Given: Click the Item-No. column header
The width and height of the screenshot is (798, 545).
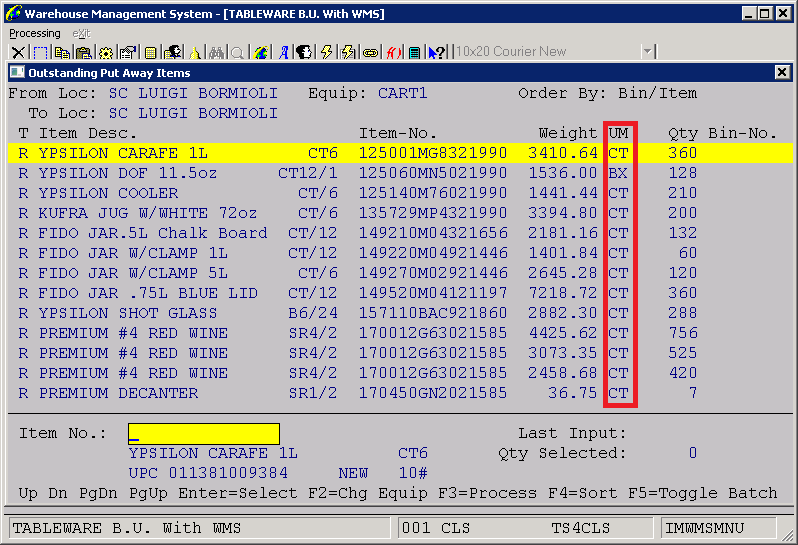Looking at the screenshot, I should [398, 133].
